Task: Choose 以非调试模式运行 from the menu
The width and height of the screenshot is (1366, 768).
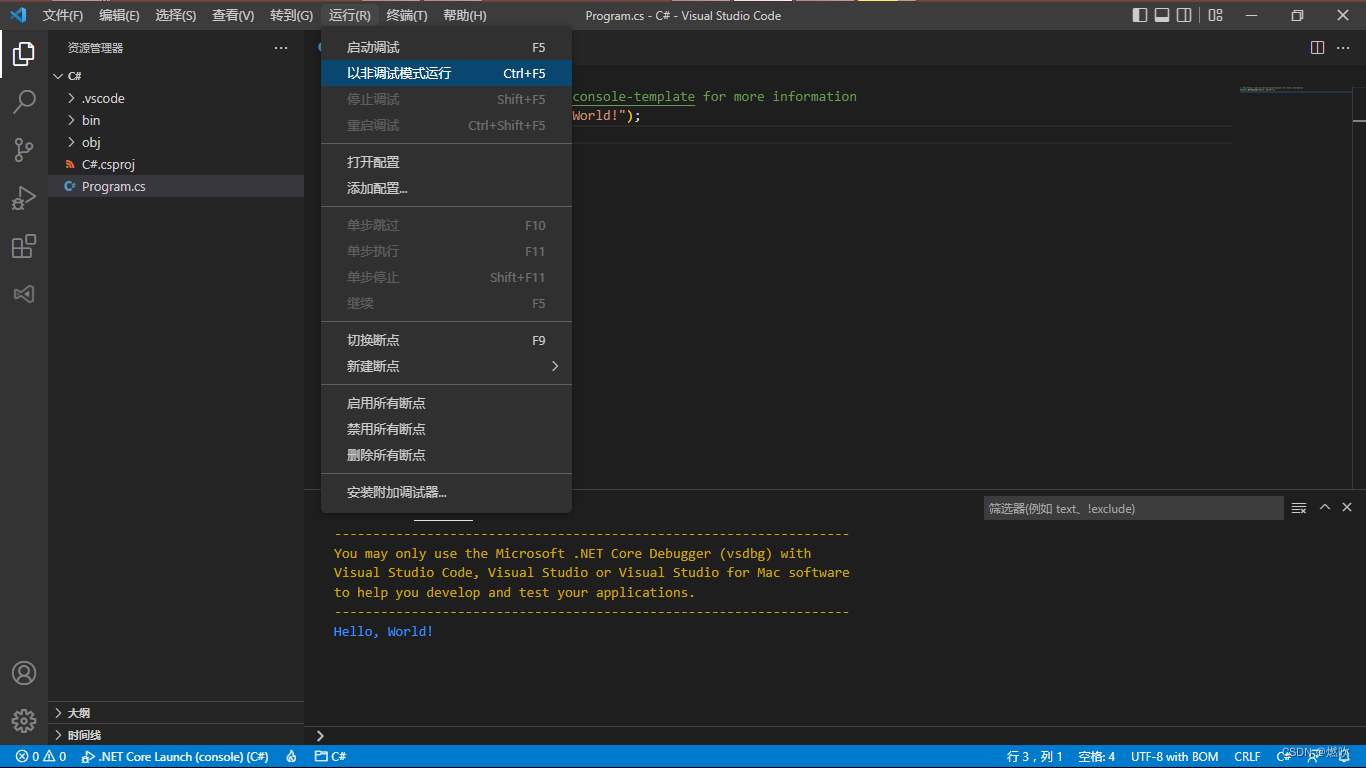Action: 446,73
